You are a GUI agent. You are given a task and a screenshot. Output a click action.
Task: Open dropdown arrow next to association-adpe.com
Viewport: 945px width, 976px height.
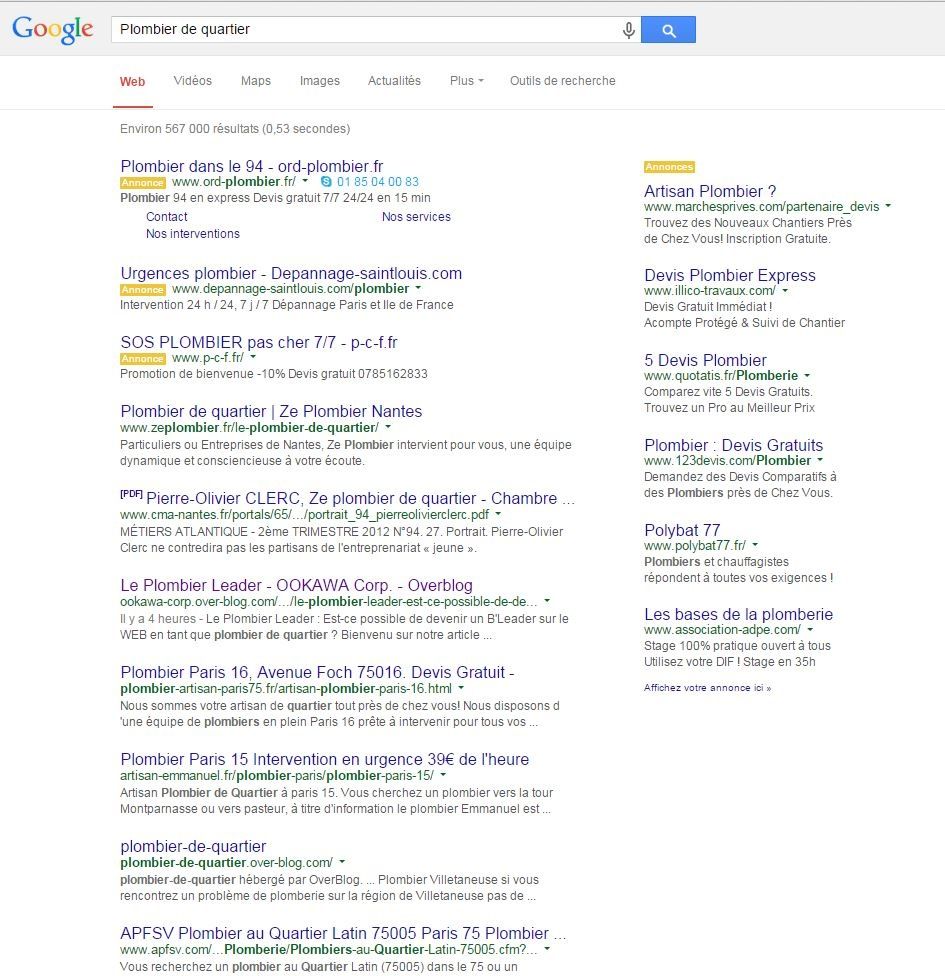(810, 629)
